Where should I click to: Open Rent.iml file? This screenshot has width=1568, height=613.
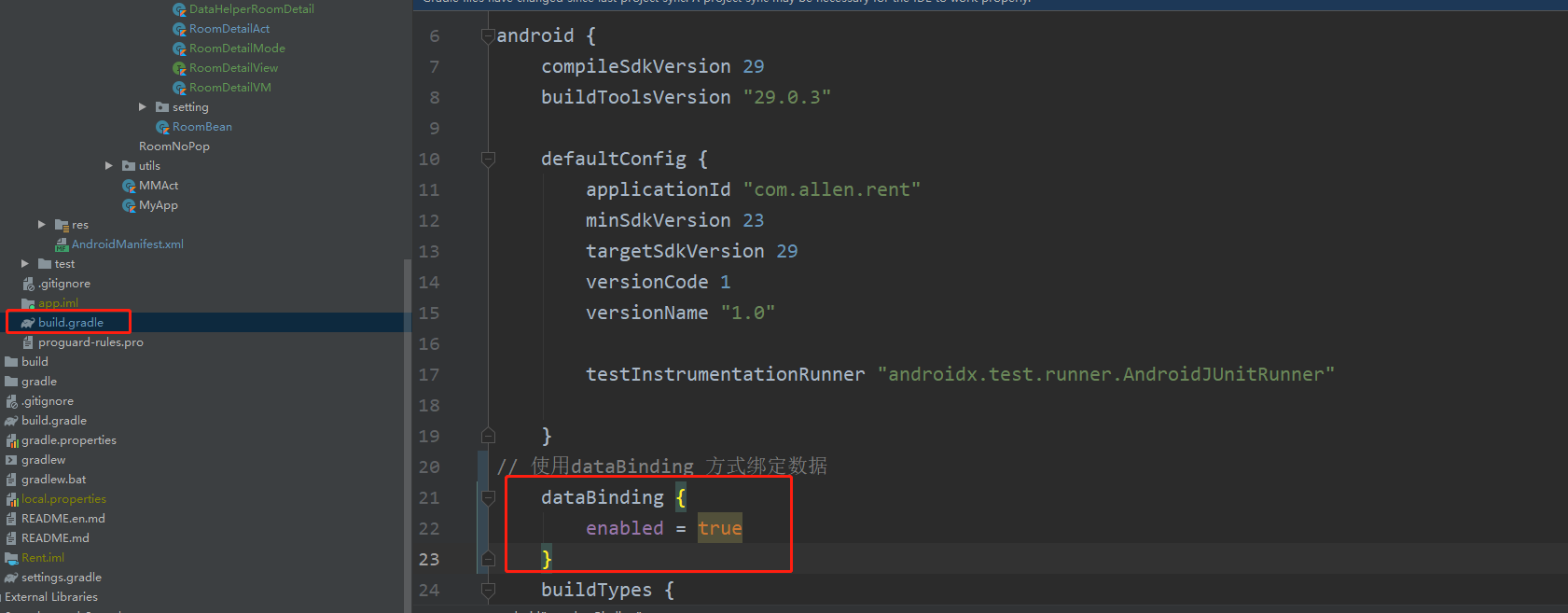pyautogui.click(x=43, y=558)
